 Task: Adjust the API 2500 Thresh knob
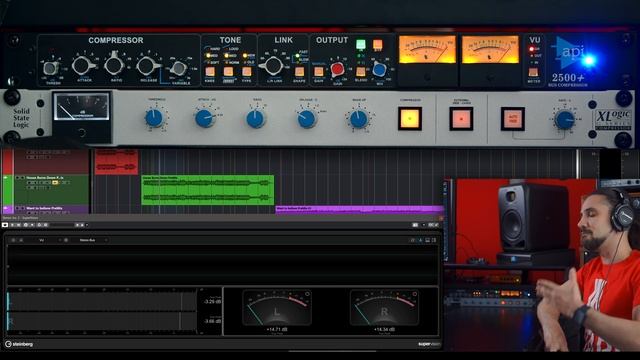click(x=51, y=68)
